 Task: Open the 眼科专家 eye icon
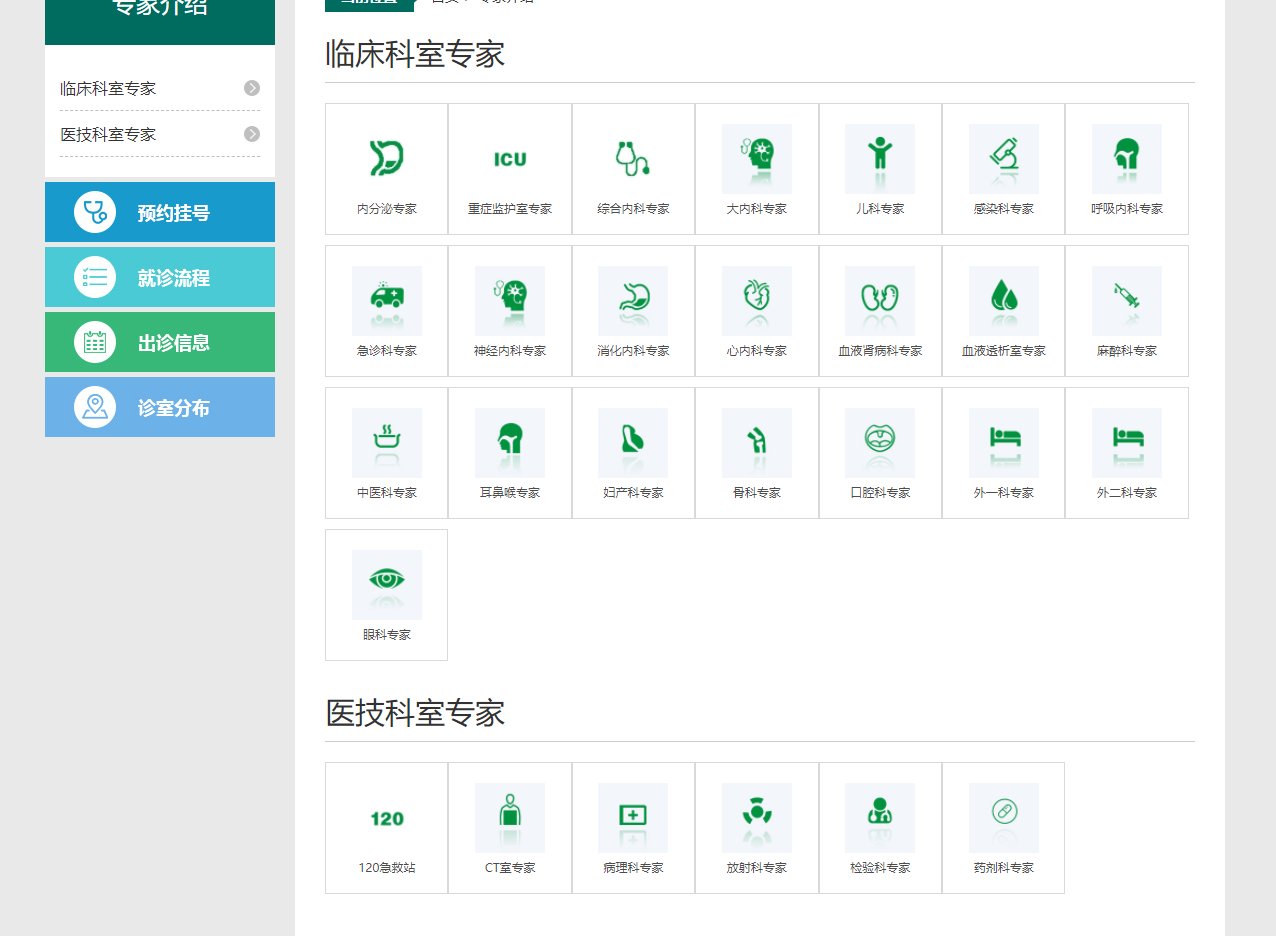386,584
